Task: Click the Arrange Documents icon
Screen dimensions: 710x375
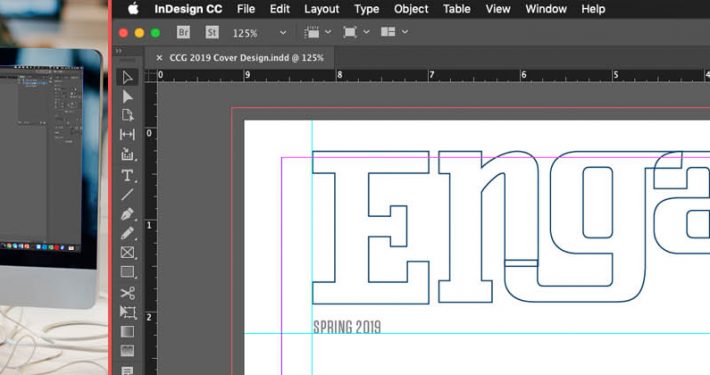Action: [388, 32]
